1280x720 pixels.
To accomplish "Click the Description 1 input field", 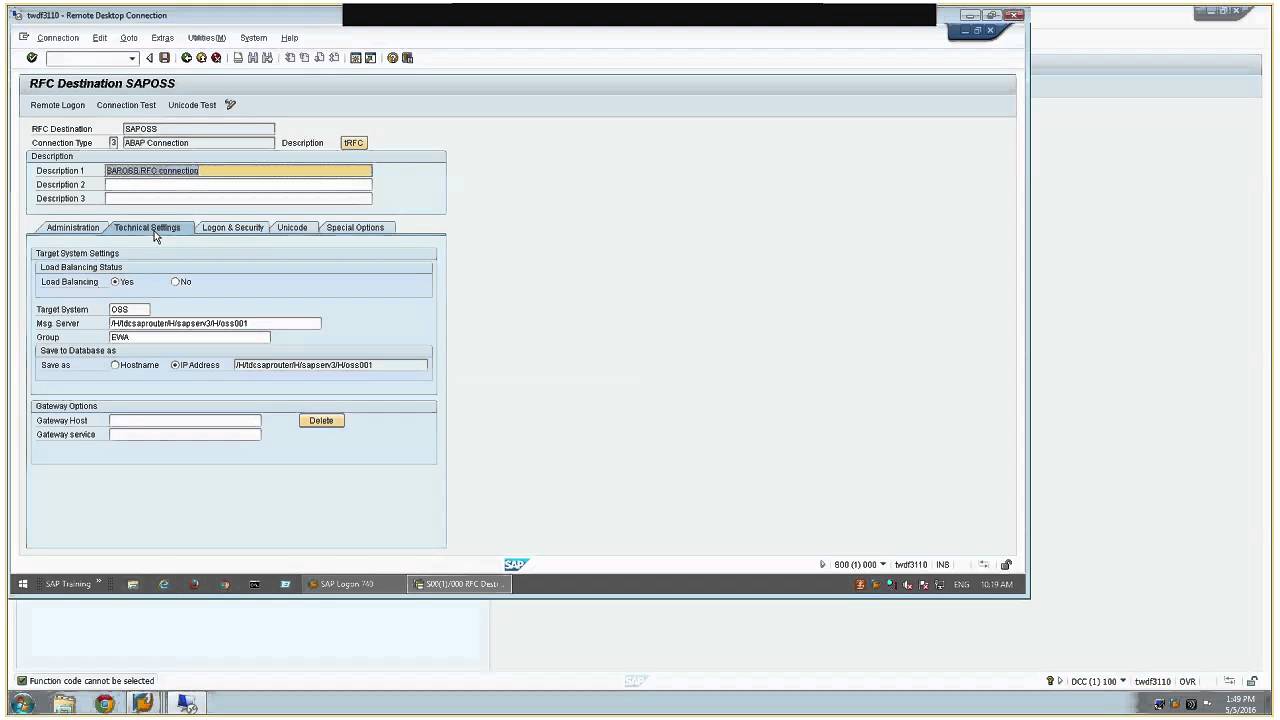I will [238, 171].
